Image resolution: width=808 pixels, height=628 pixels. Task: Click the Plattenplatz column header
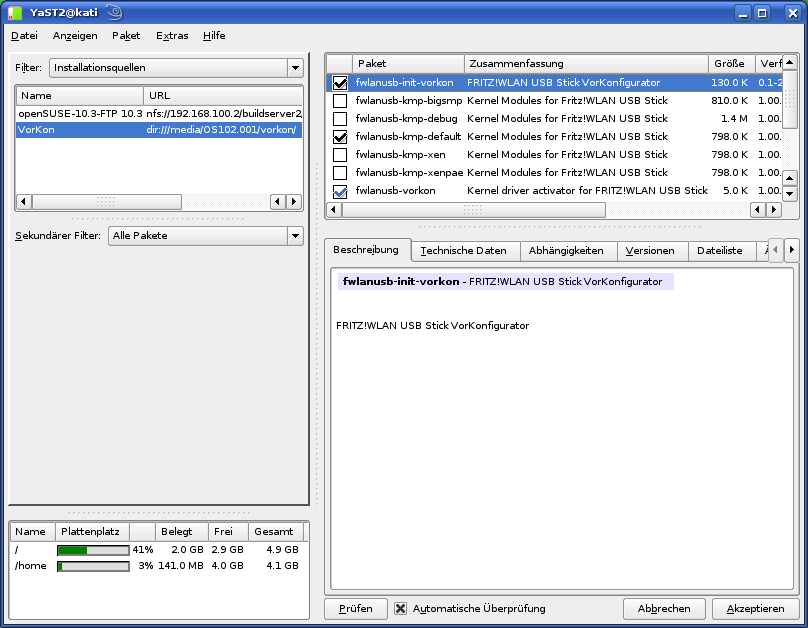point(92,532)
